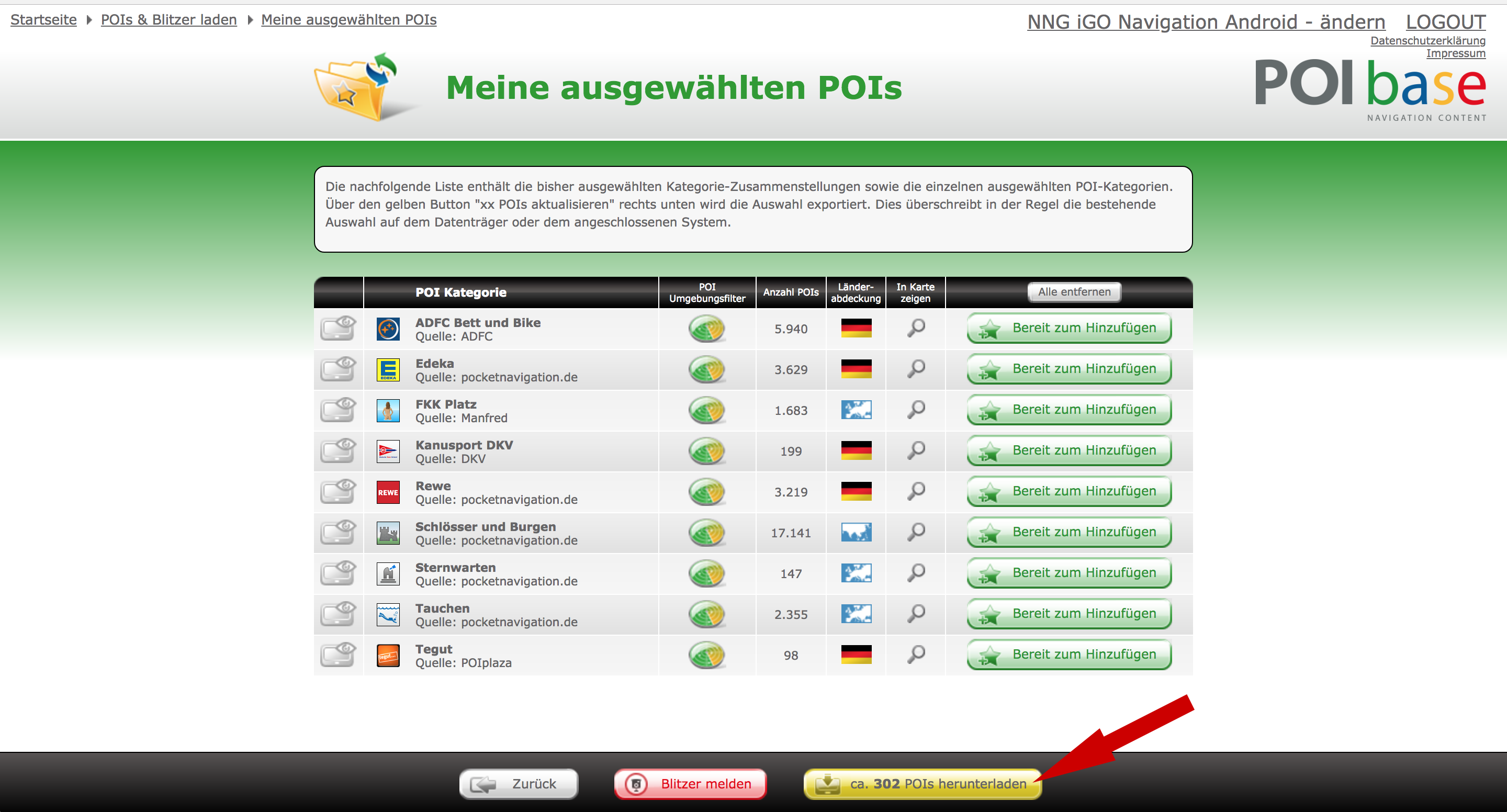Open the radar filter icon for Tauchen
1507x812 pixels.
click(707, 614)
